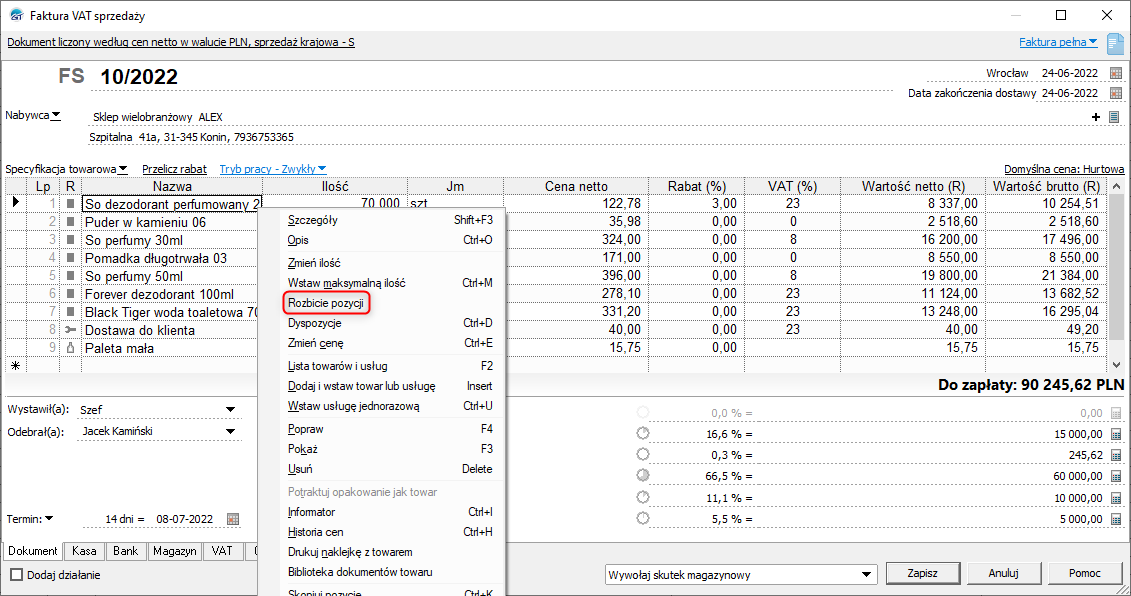This screenshot has width=1131, height=596.
Task: Click the plus icon to add buyer
Action: tap(1098, 117)
